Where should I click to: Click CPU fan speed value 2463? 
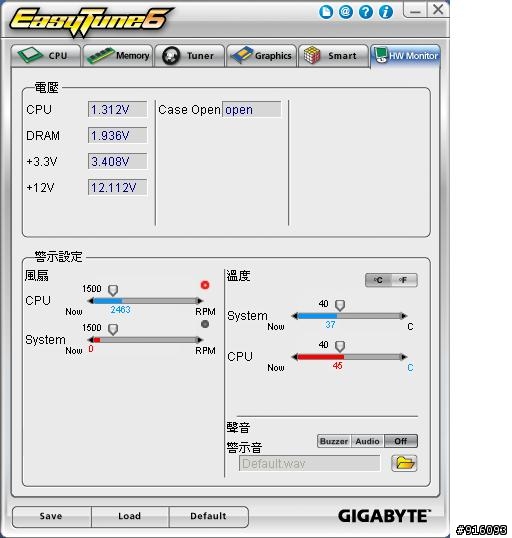(x=120, y=310)
